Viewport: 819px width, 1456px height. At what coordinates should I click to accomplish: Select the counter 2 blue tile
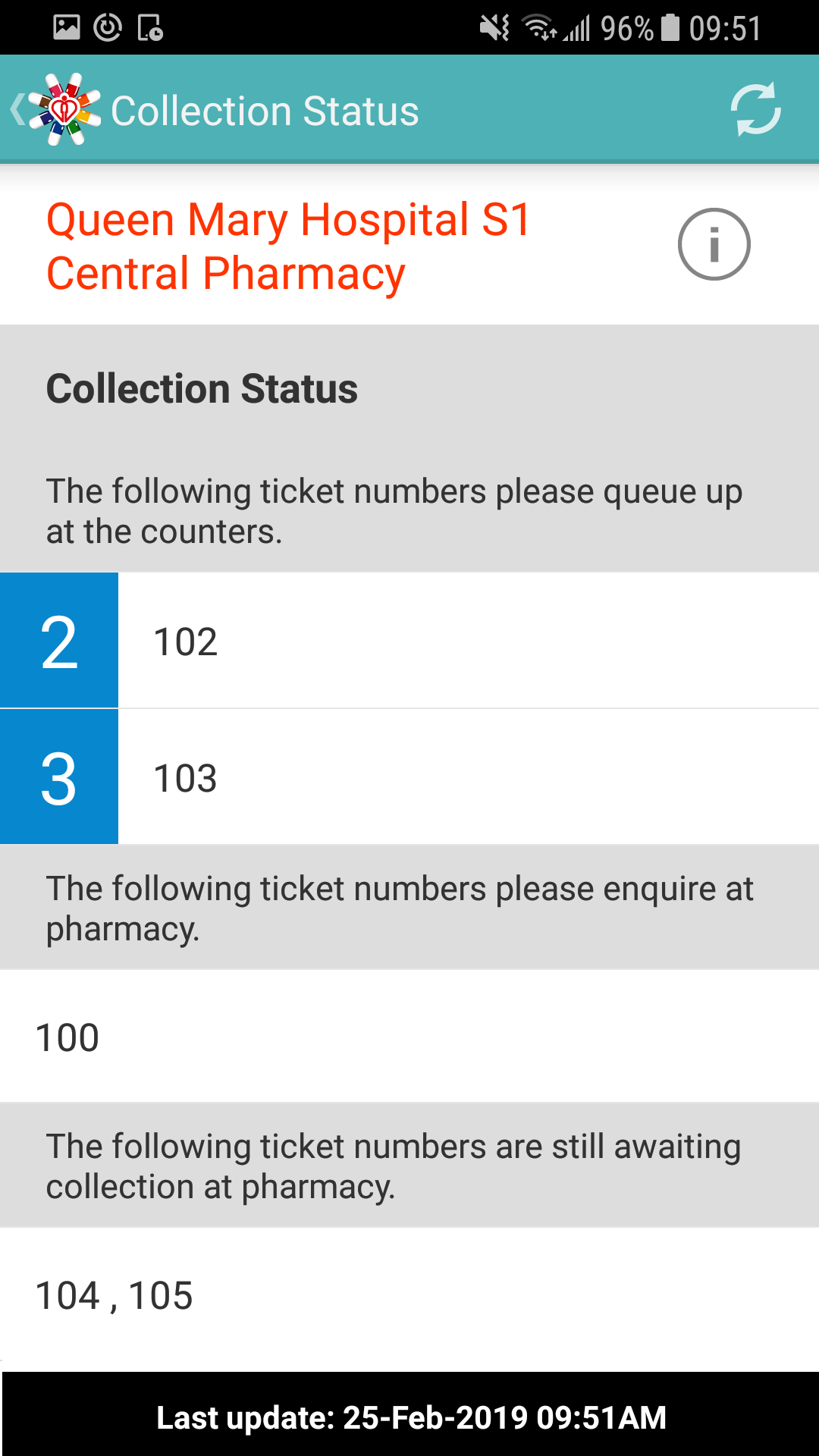(x=59, y=641)
